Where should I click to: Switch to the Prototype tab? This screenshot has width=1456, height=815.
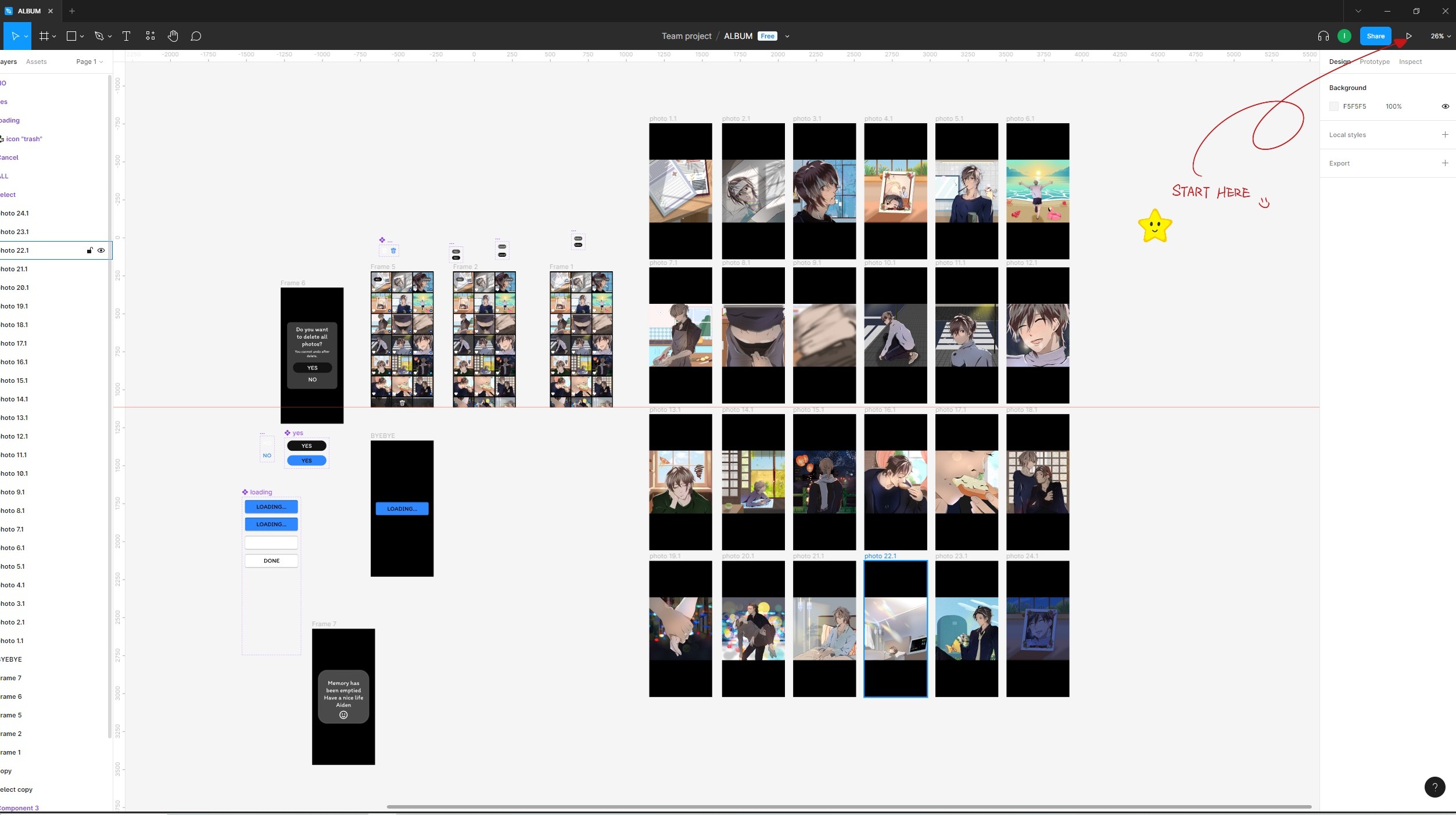pyautogui.click(x=1374, y=62)
